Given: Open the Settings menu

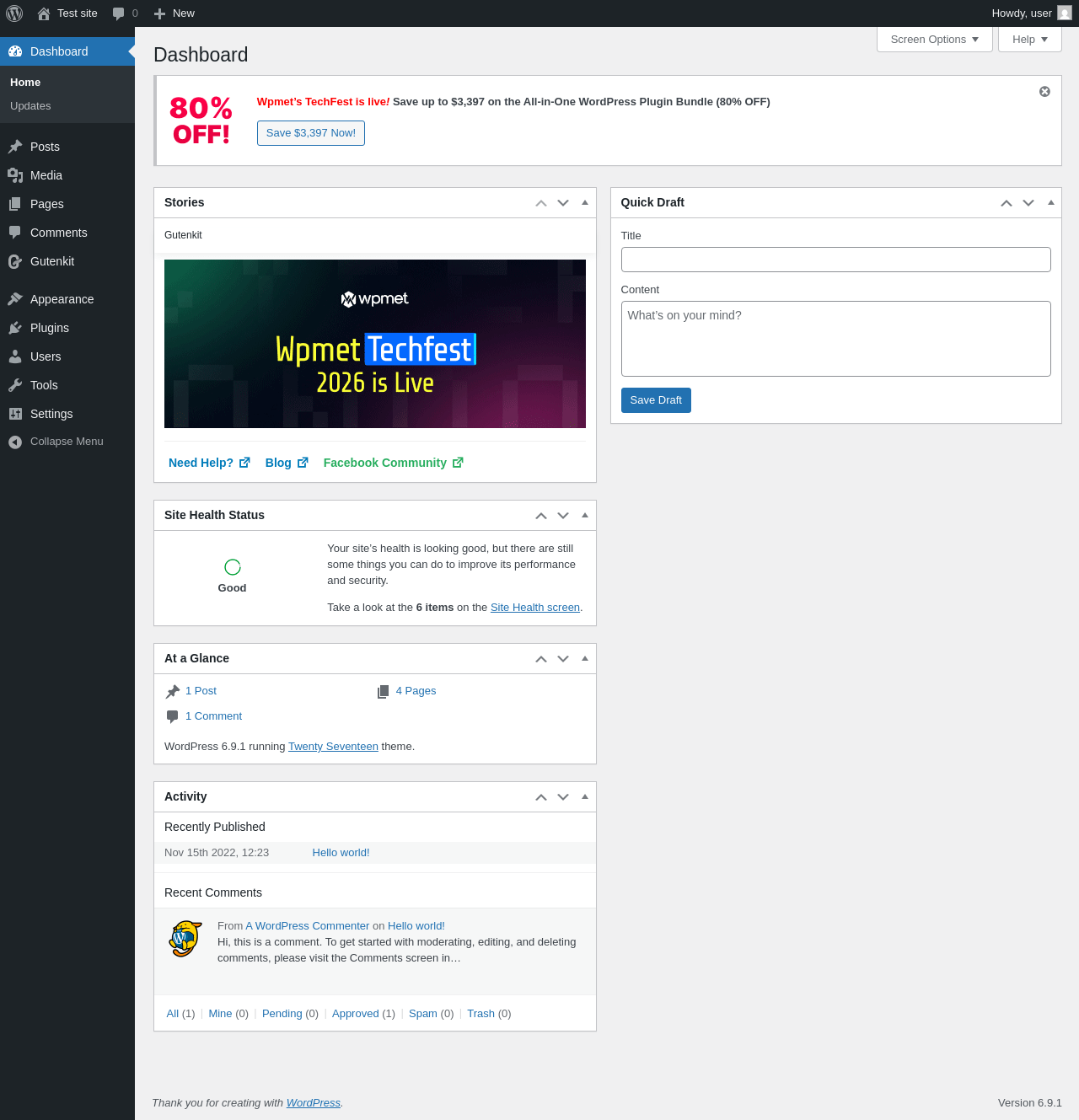Looking at the screenshot, I should 67,414.
